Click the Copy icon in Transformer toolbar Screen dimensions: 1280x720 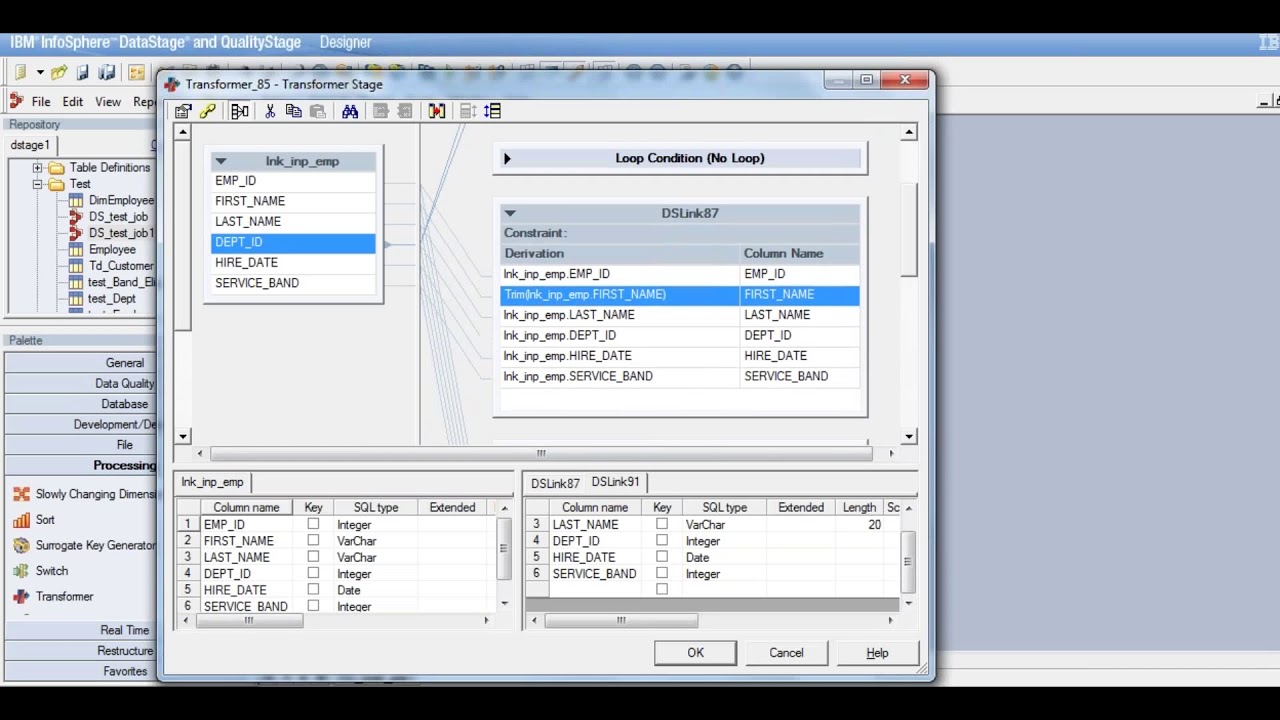coord(294,111)
